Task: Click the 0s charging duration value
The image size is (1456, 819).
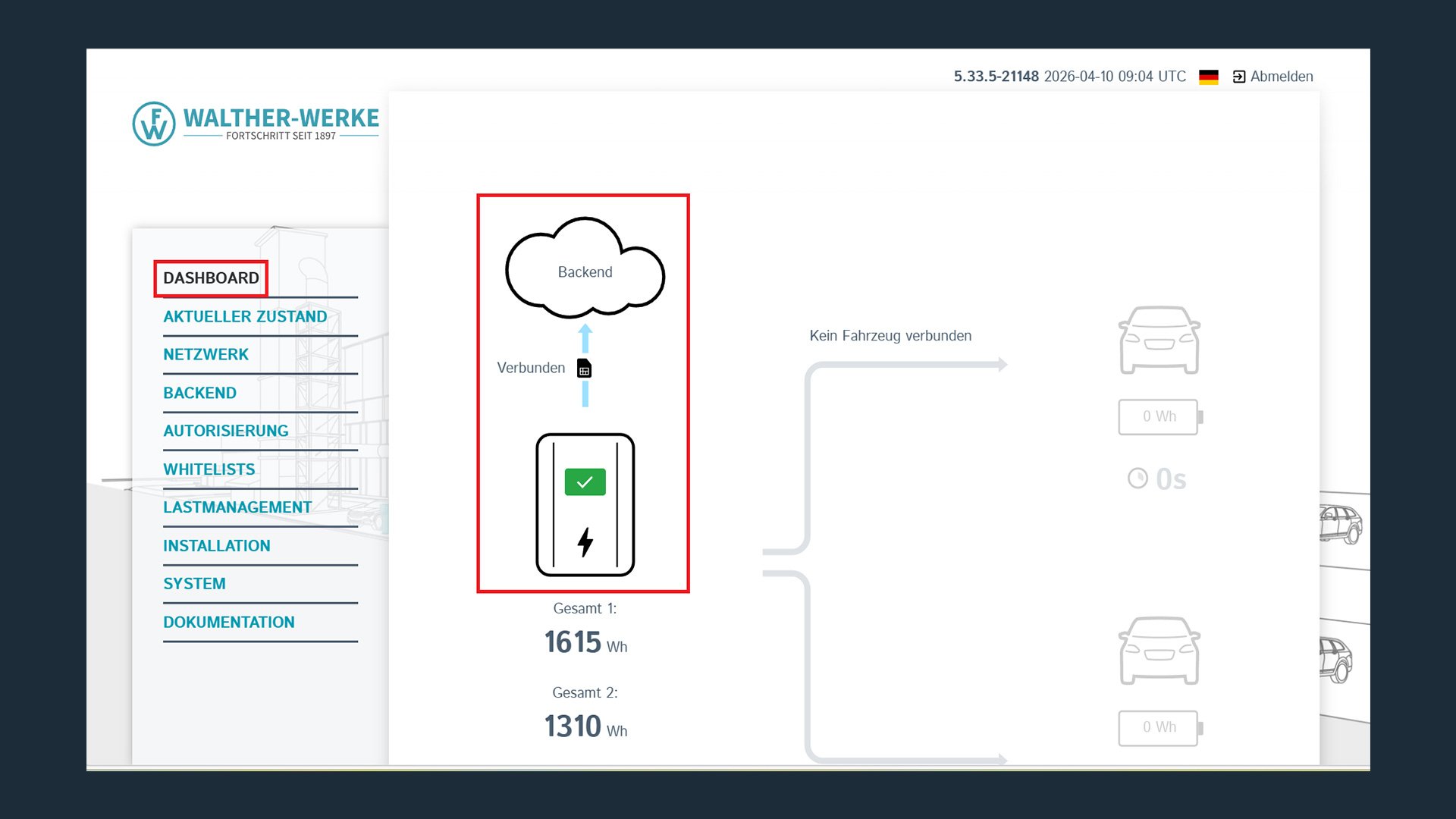Action: (1171, 479)
